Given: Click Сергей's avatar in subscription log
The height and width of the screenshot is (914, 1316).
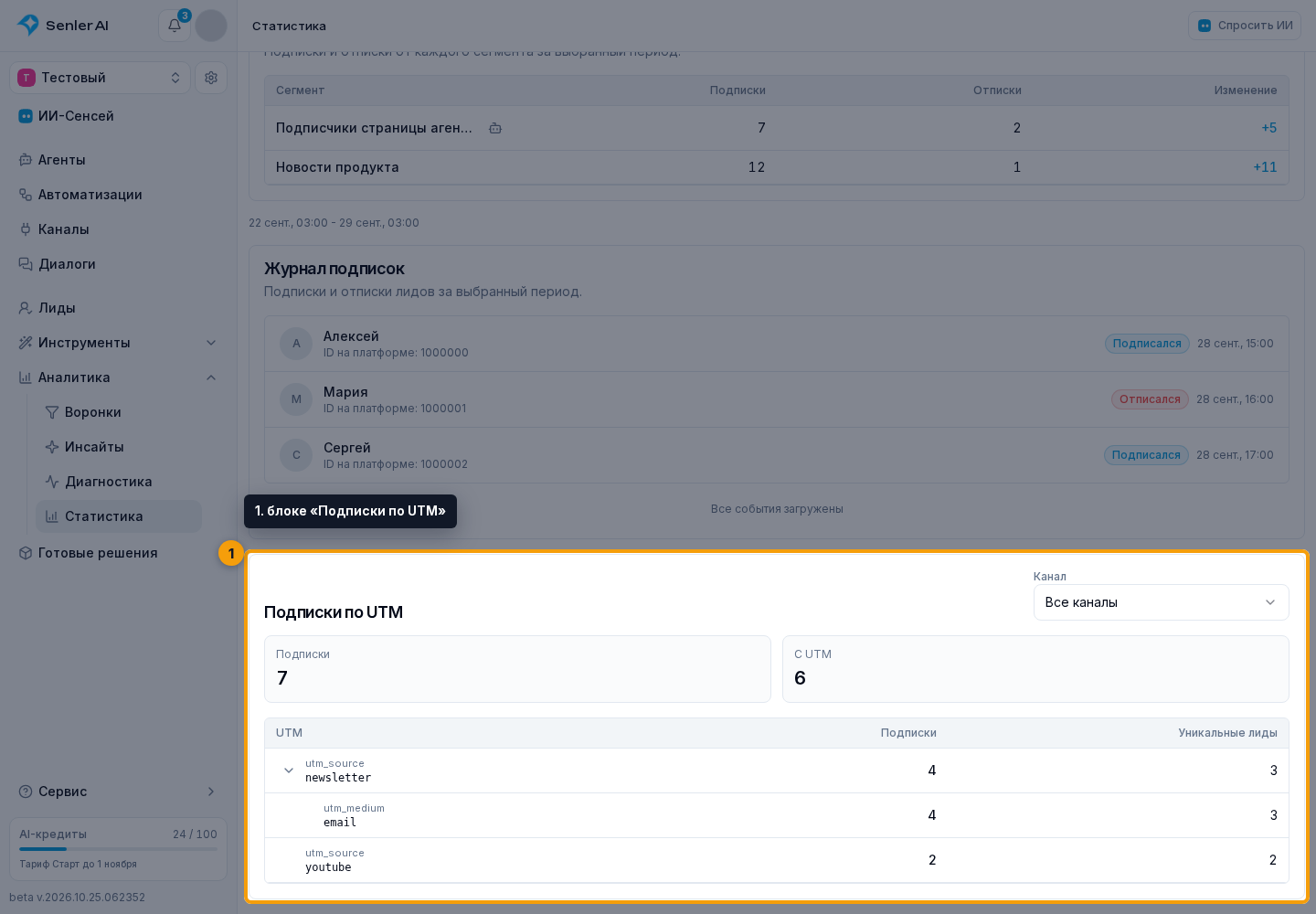Looking at the screenshot, I should click(x=296, y=455).
